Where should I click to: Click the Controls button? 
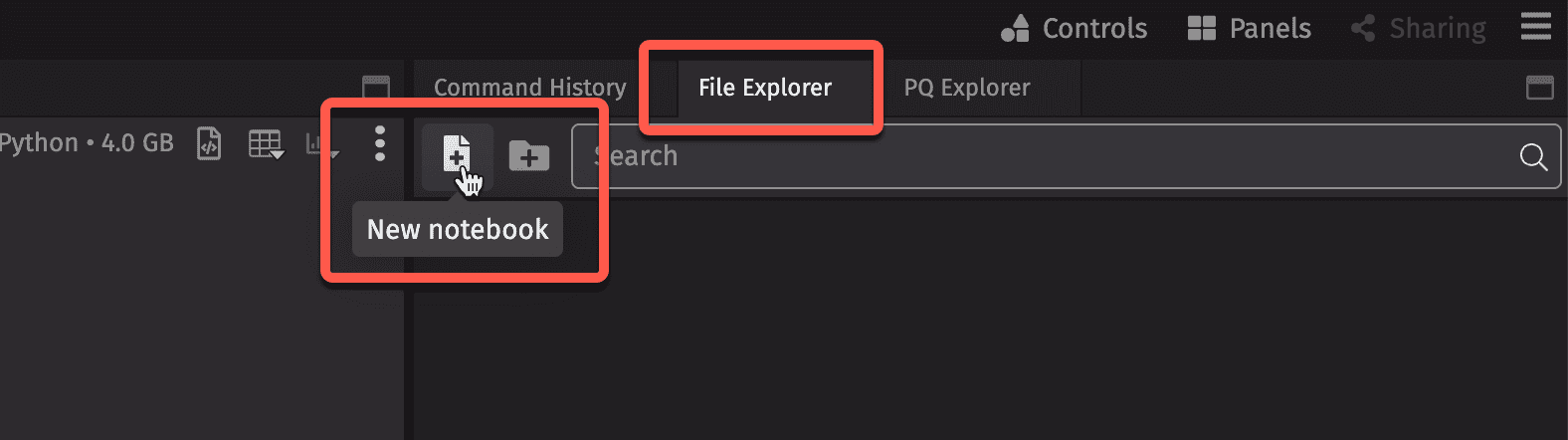point(1075,28)
